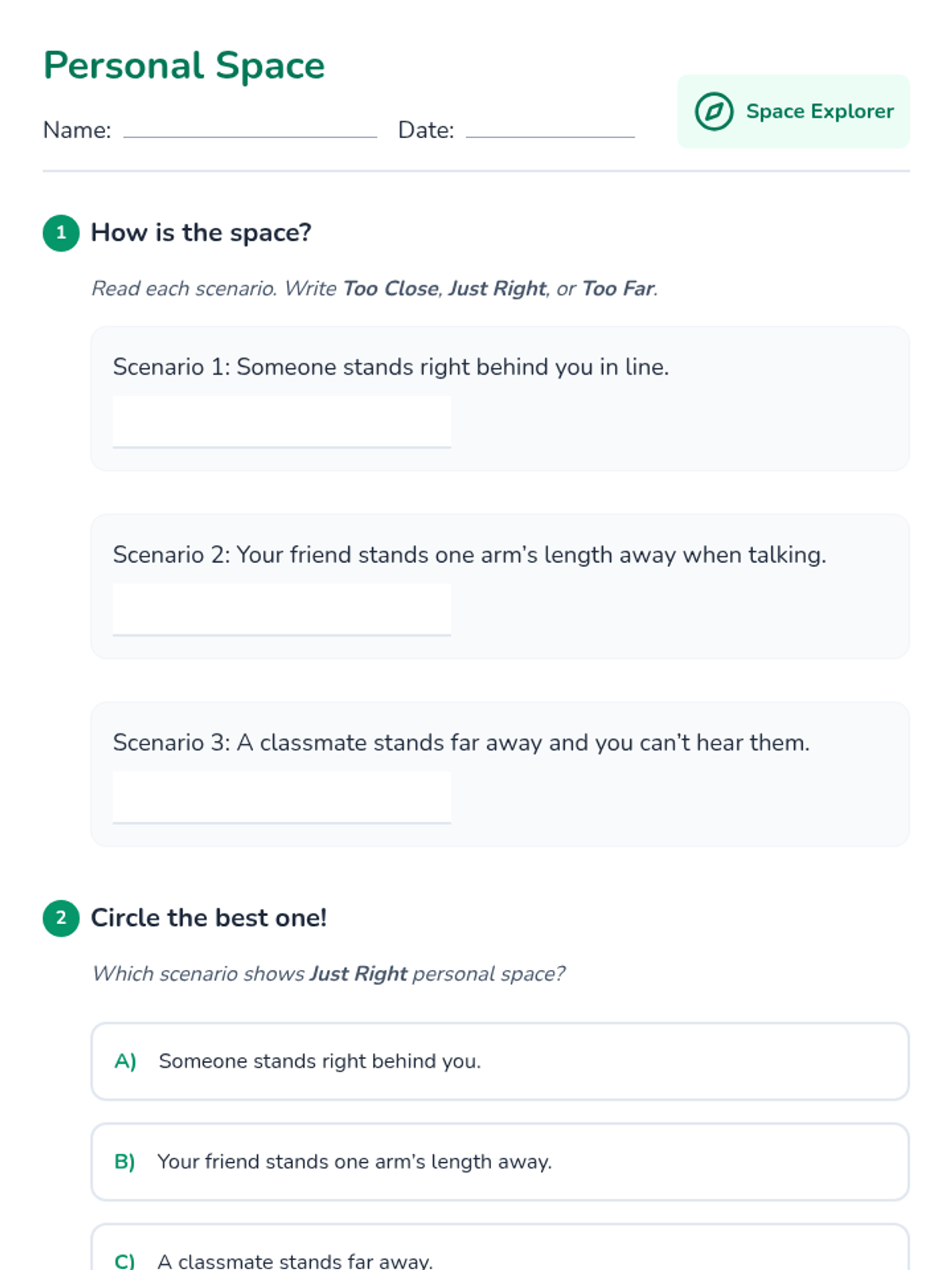Click the Scenario 1 answer field
This screenshot has height=1270, width=952.
tap(282, 422)
